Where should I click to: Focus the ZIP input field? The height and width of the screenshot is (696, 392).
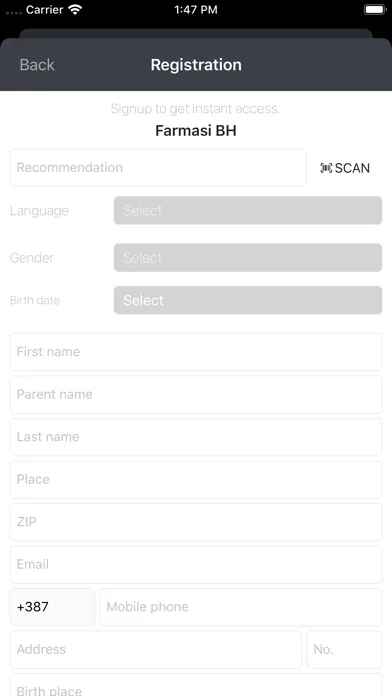coord(196,522)
